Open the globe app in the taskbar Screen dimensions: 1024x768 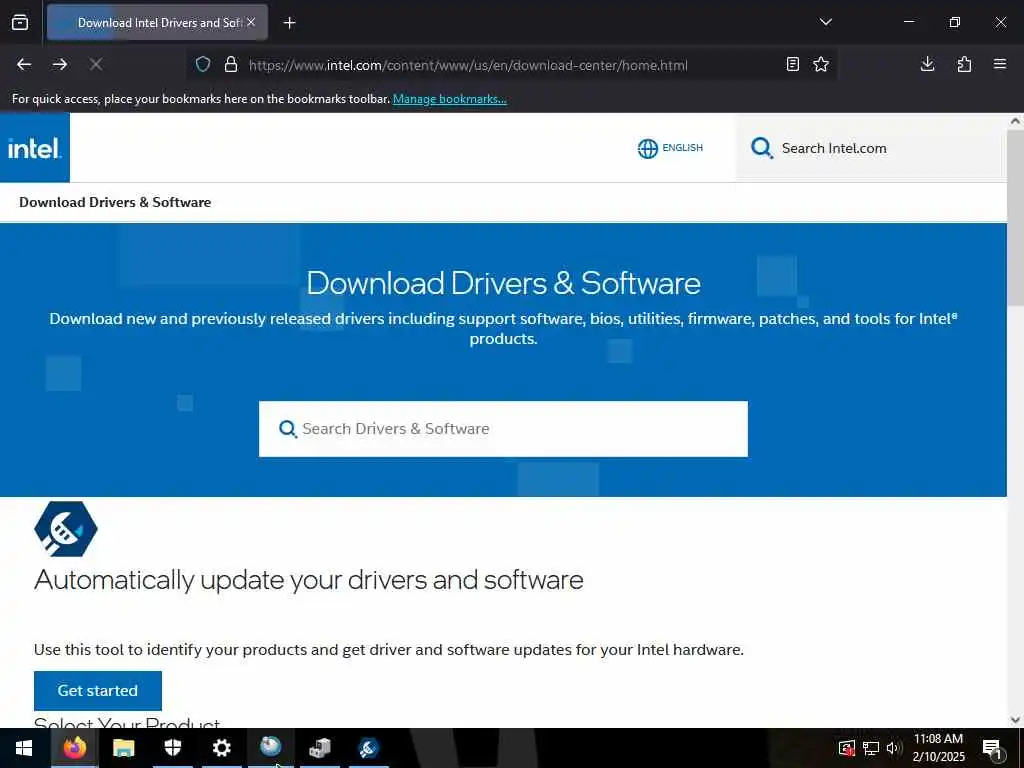coord(270,746)
